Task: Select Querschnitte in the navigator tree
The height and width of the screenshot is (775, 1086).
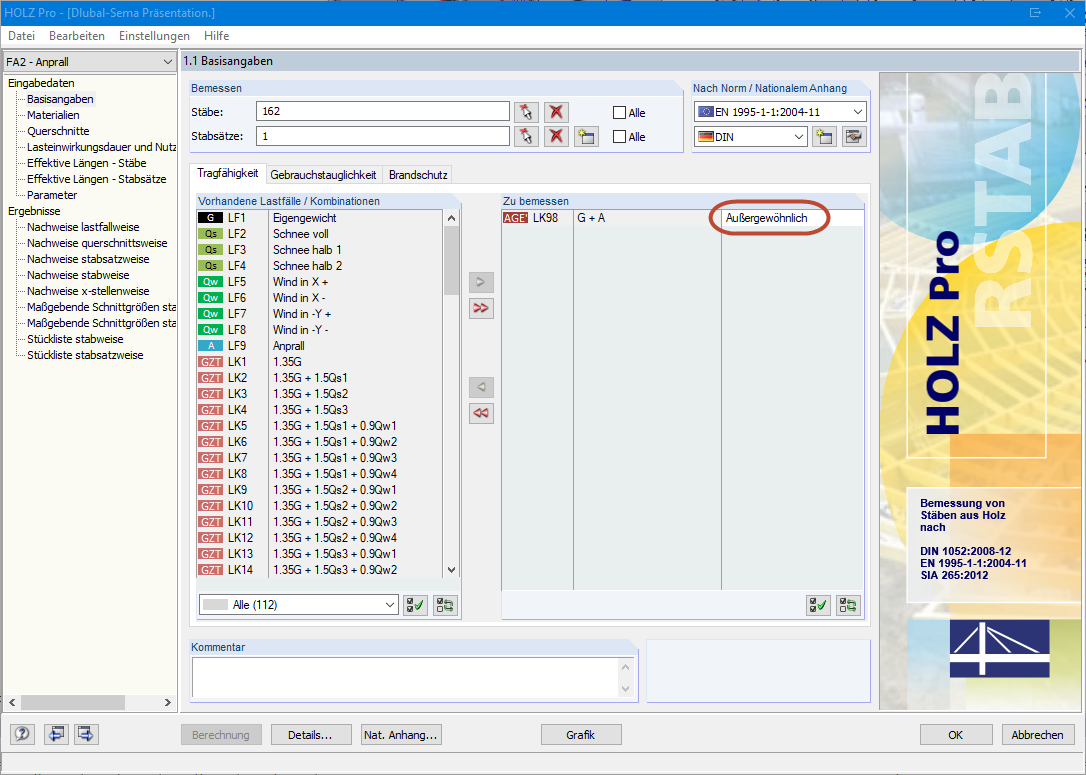Action: (x=58, y=131)
